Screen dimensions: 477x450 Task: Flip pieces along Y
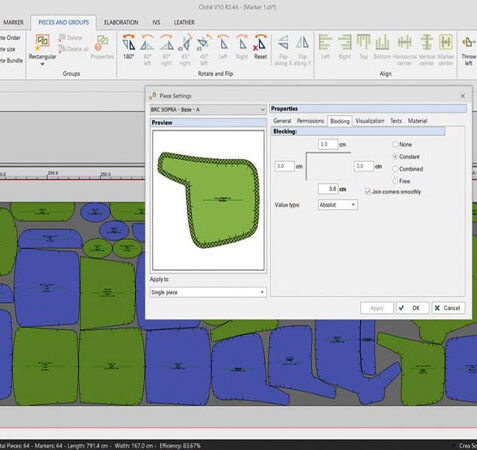click(x=302, y=49)
